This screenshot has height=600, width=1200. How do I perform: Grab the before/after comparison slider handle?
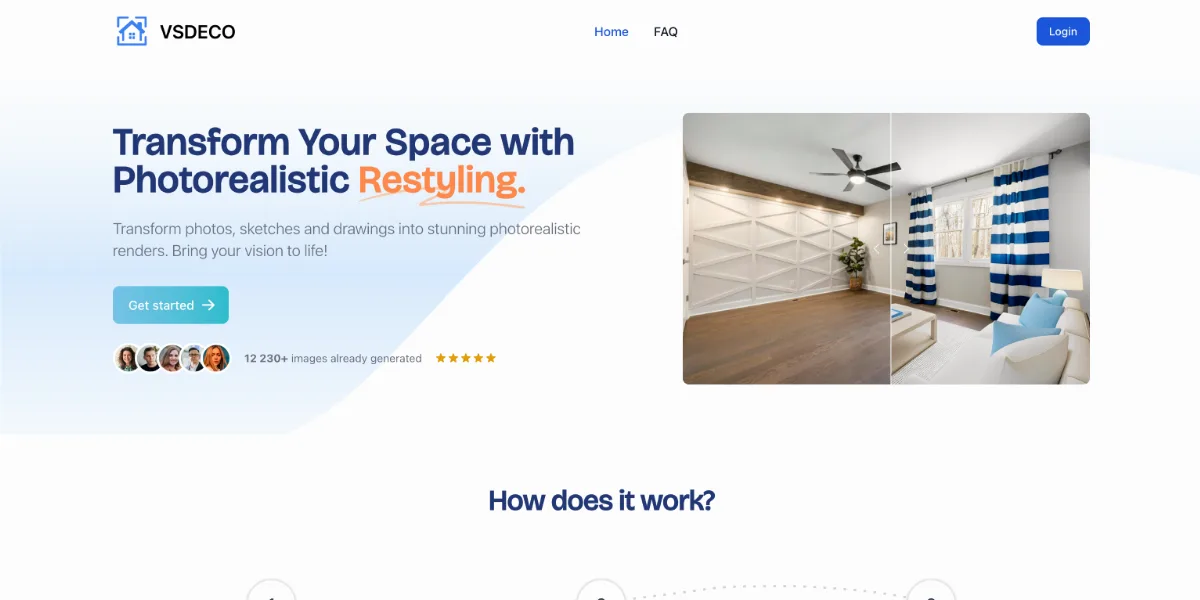tap(891, 248)
